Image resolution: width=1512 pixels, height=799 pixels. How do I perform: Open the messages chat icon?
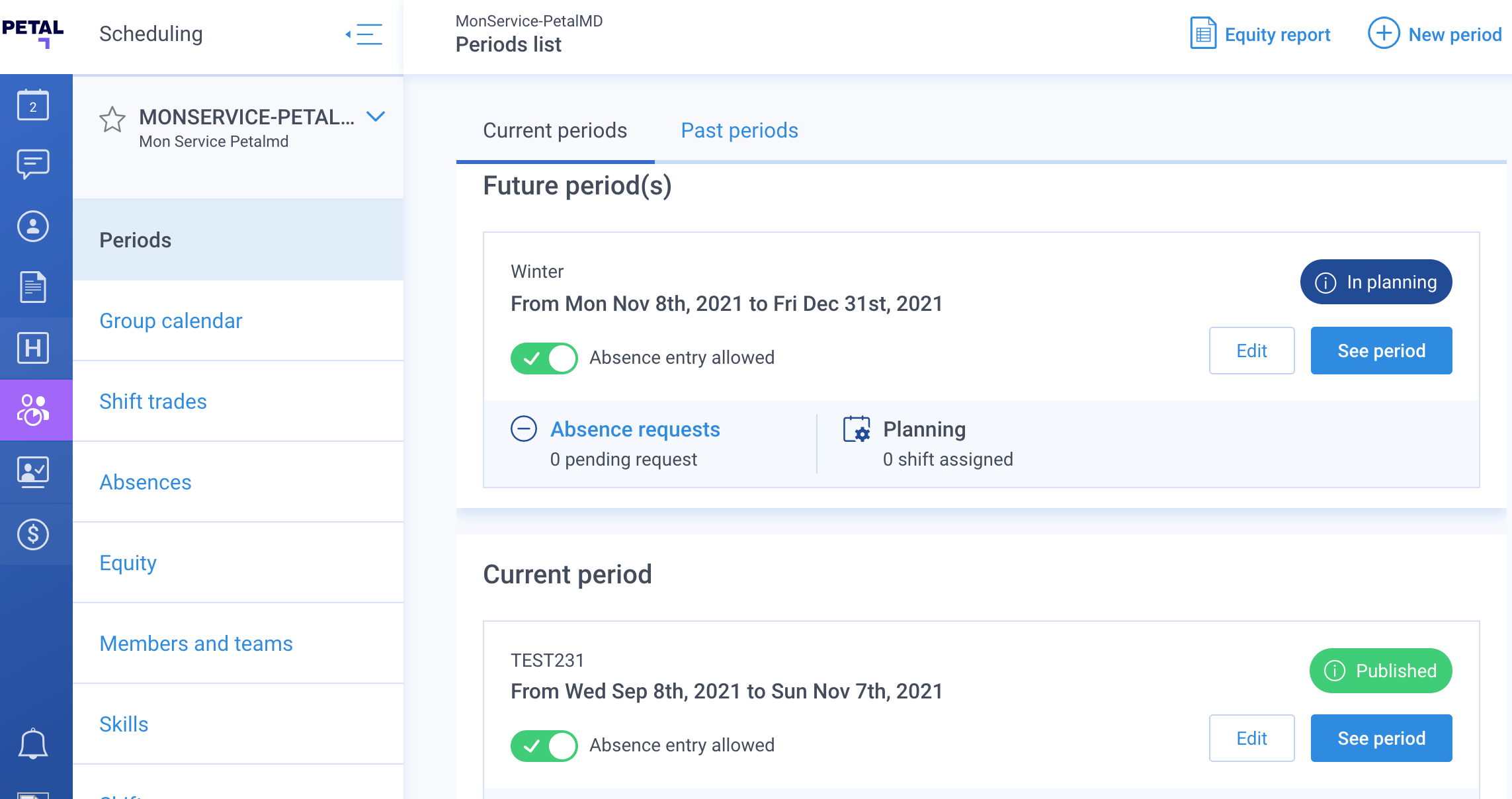click(33, 164)
